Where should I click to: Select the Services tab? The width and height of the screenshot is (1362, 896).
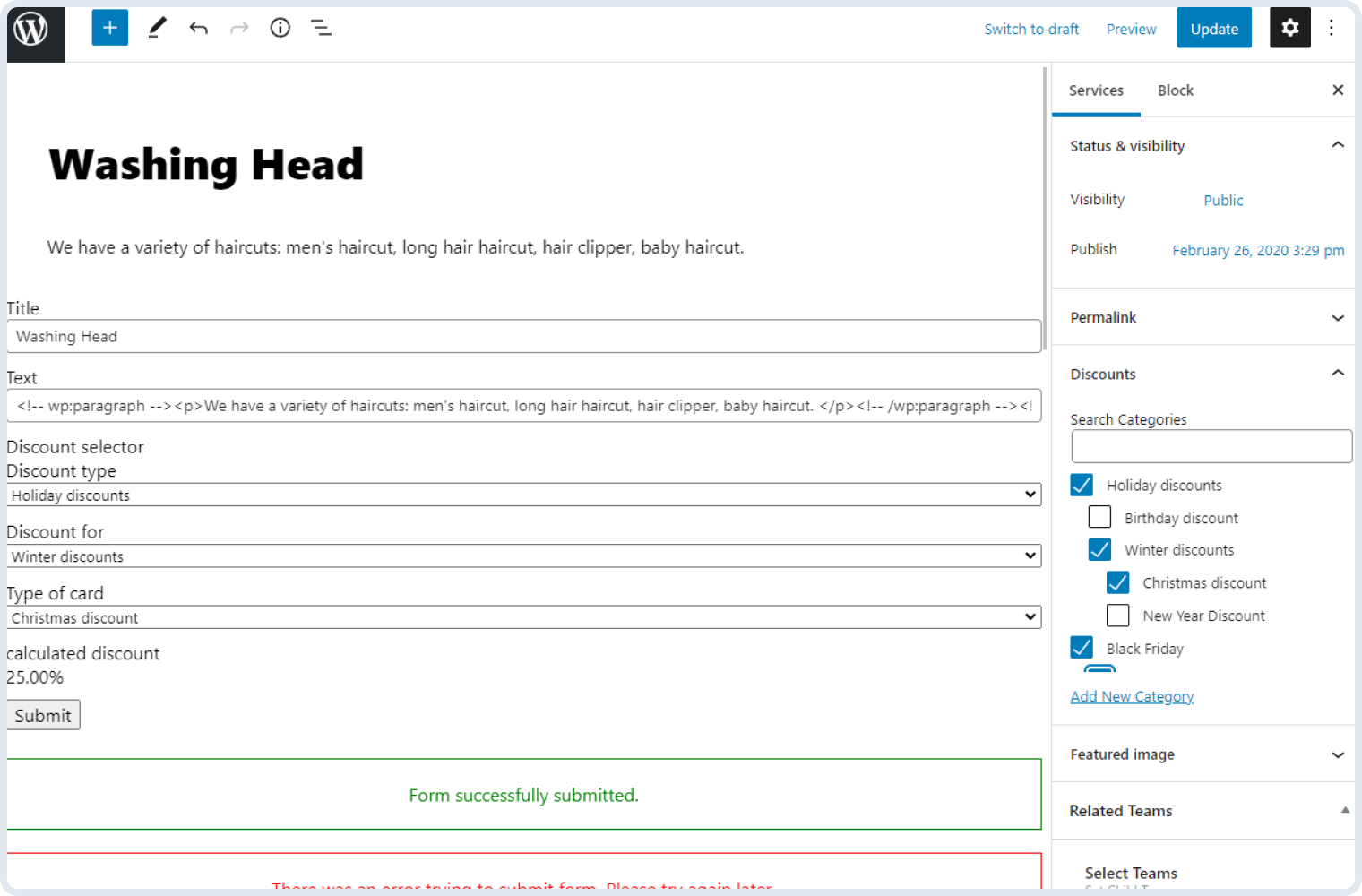[x=1096, y=90]
